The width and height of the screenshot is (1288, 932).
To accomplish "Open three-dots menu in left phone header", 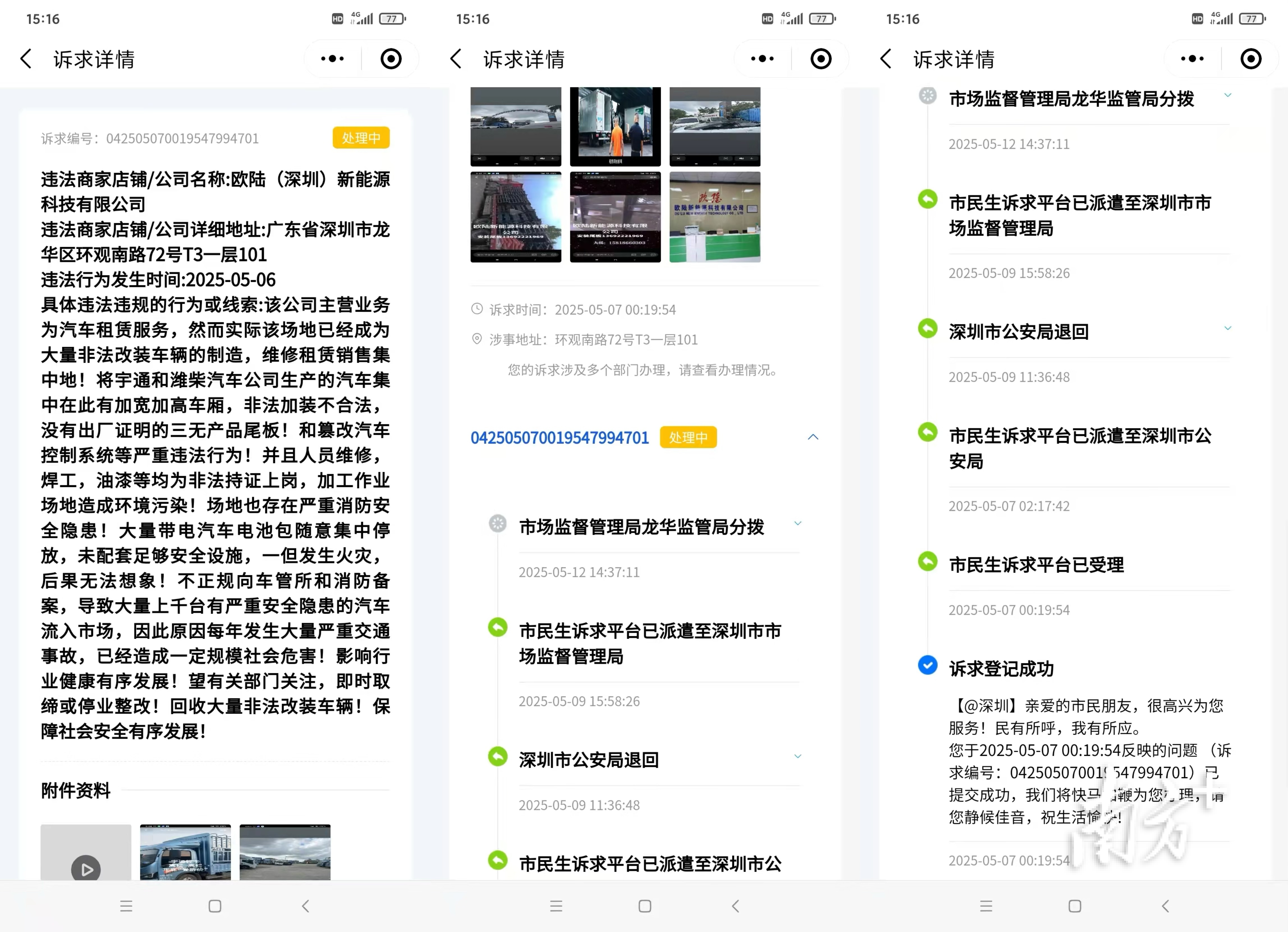I will [x=332, y=59].
